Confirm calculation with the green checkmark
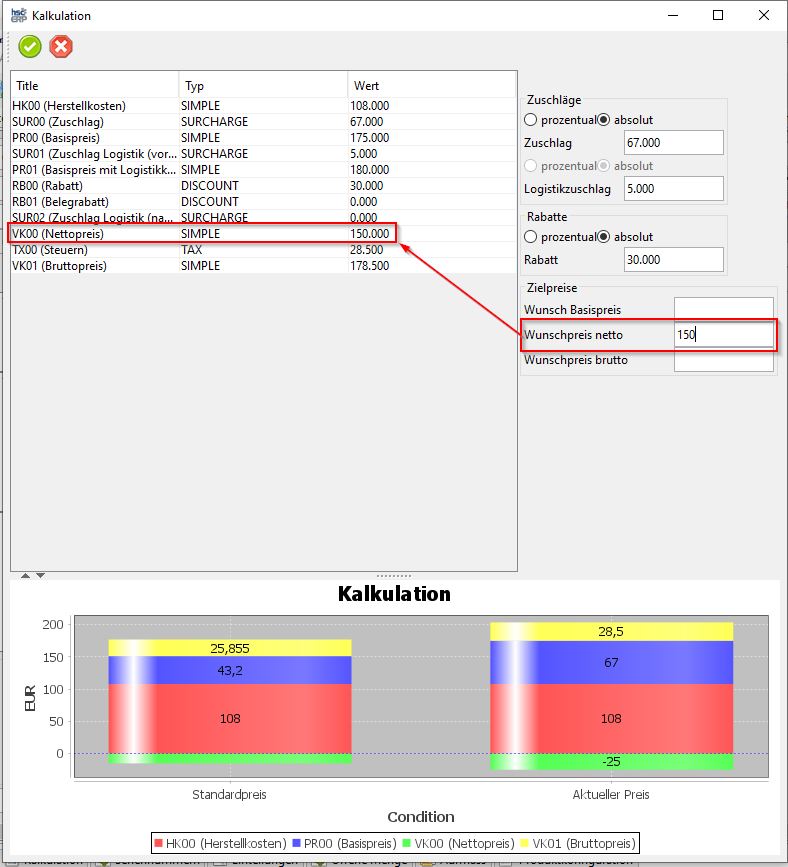 click(x=30, y=46)
